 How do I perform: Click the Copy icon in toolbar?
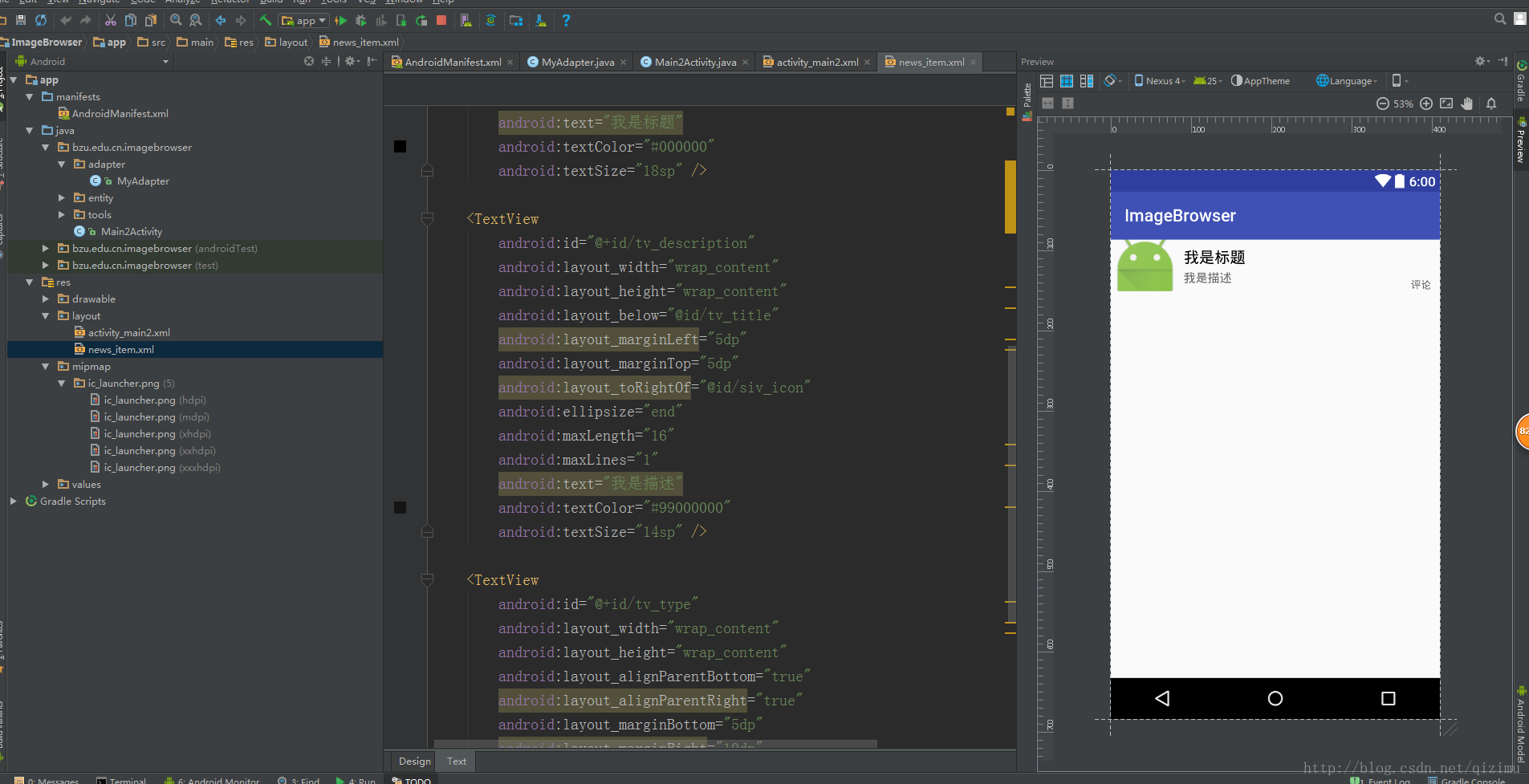coord(131,20)
